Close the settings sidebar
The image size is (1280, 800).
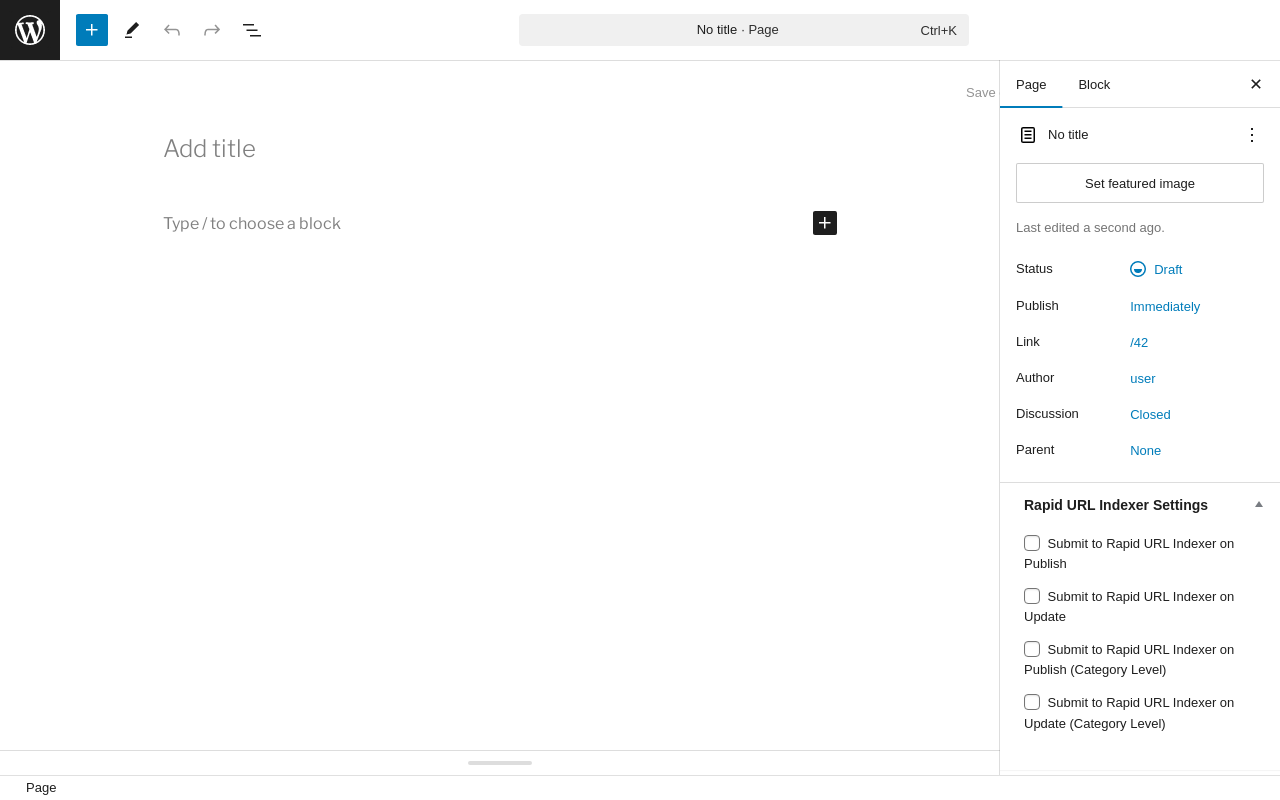point(1256,84)
